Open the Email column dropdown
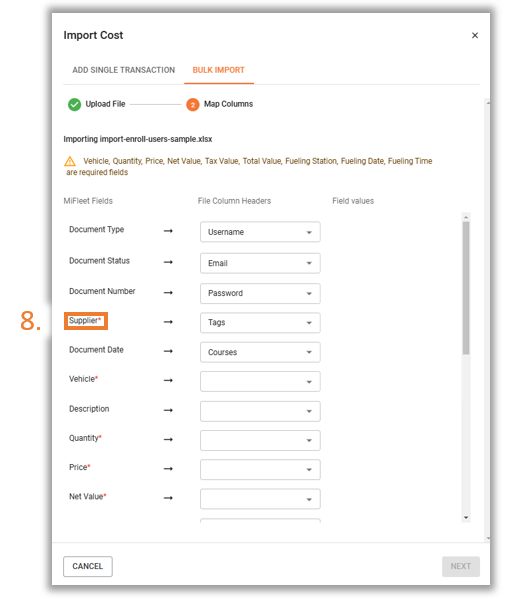Screen dimensions: 510x599 click(x=260, y=263)
